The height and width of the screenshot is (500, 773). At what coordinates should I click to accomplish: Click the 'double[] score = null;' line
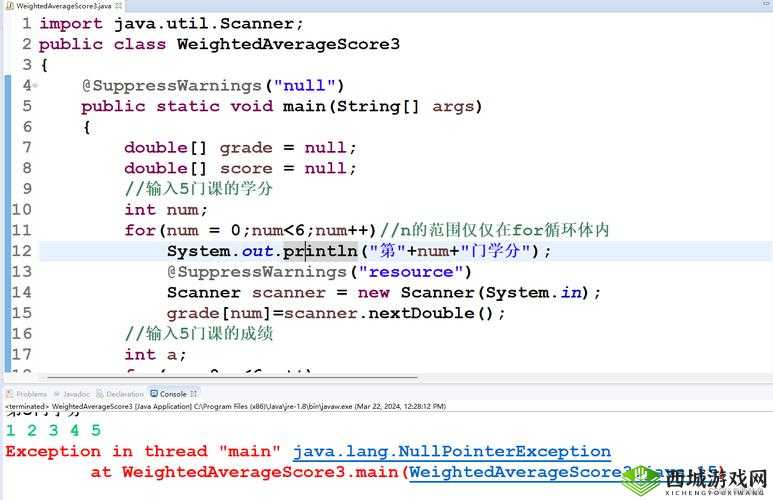240,169
